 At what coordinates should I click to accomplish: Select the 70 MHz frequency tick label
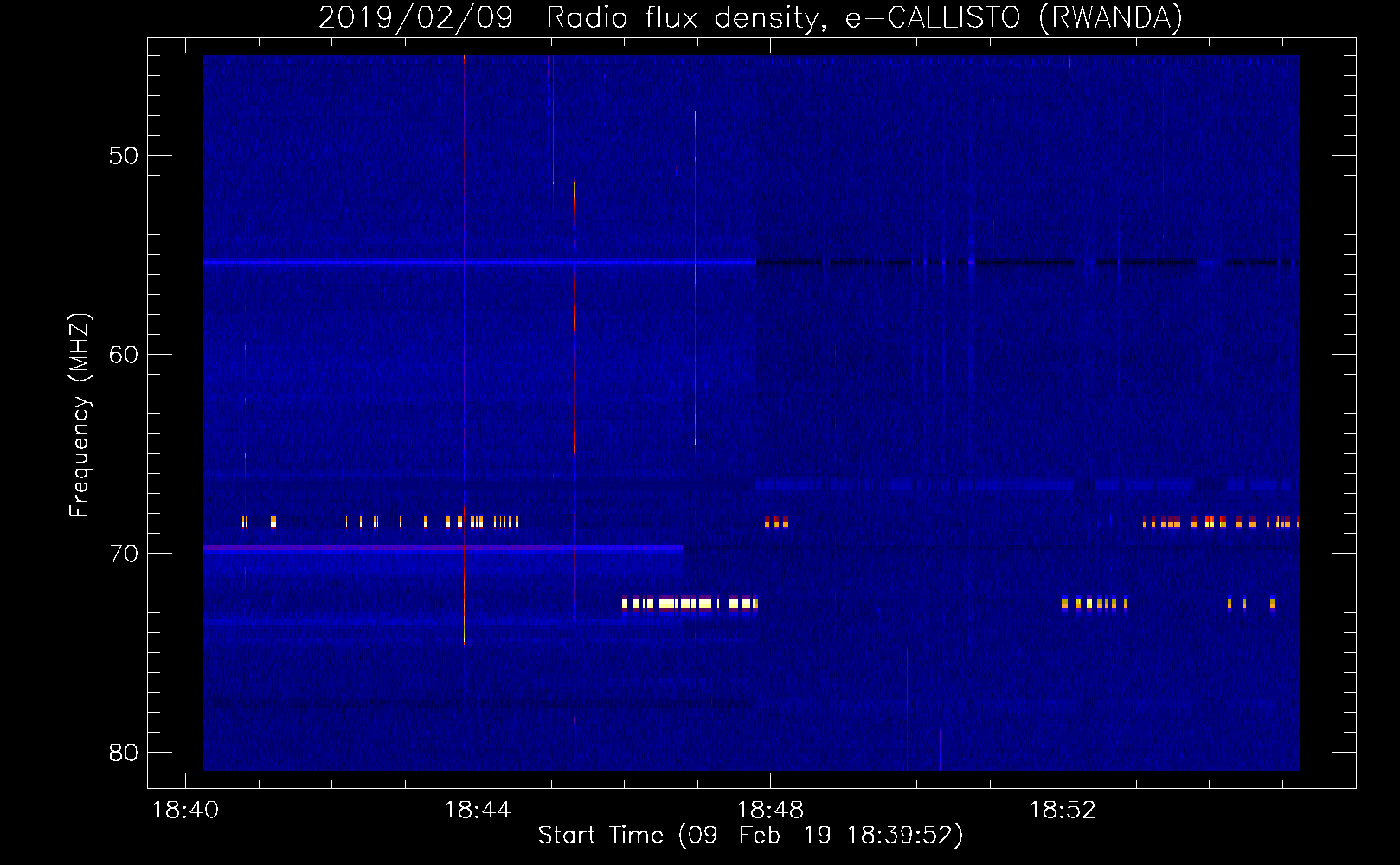click(124, 554)
